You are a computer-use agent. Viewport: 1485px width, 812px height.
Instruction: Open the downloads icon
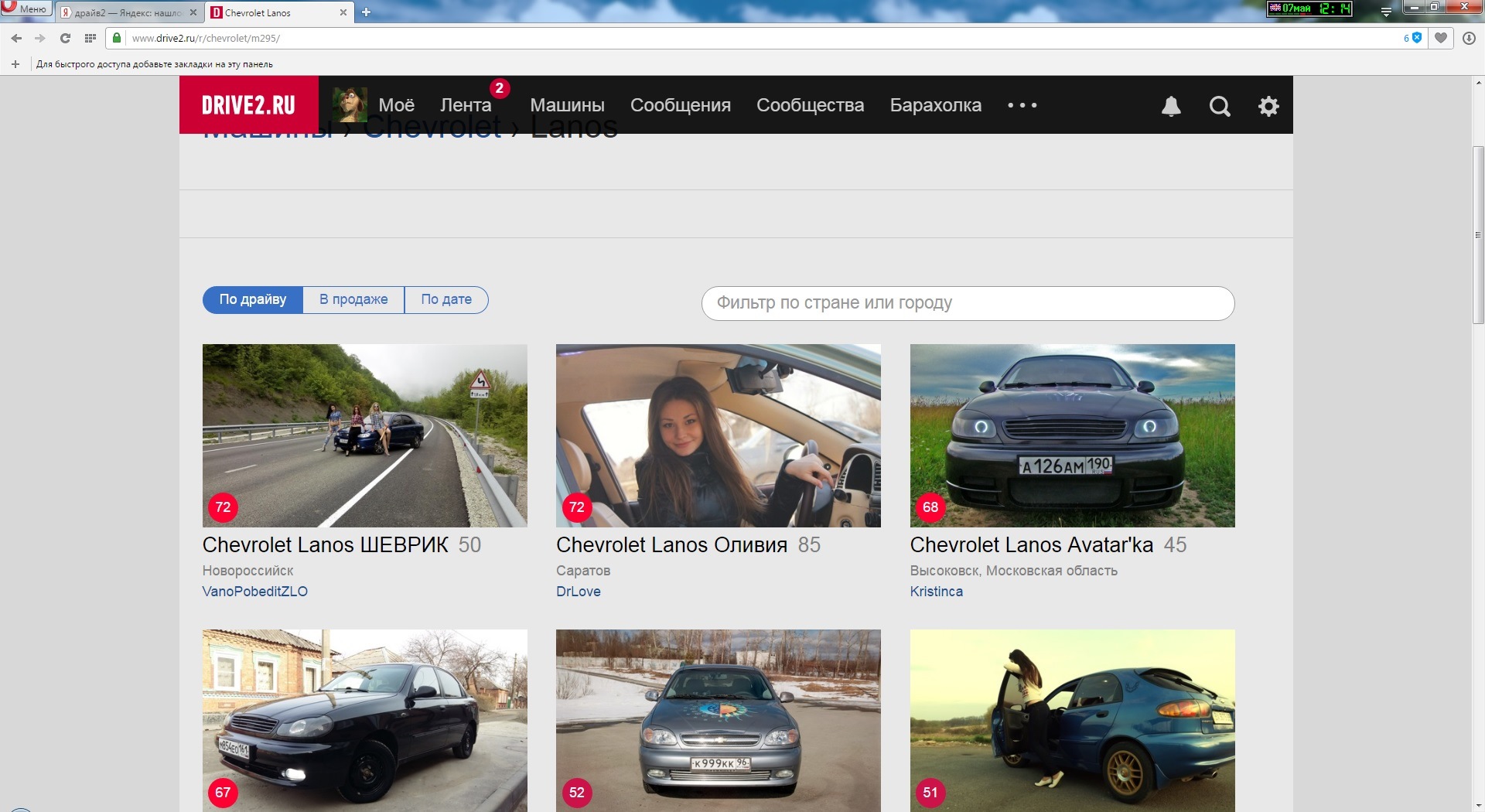1469,38
